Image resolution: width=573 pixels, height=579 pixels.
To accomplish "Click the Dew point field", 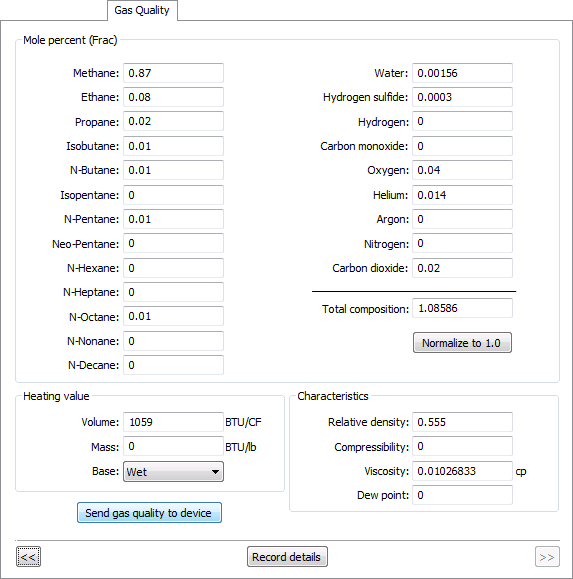I will [462, 495].
